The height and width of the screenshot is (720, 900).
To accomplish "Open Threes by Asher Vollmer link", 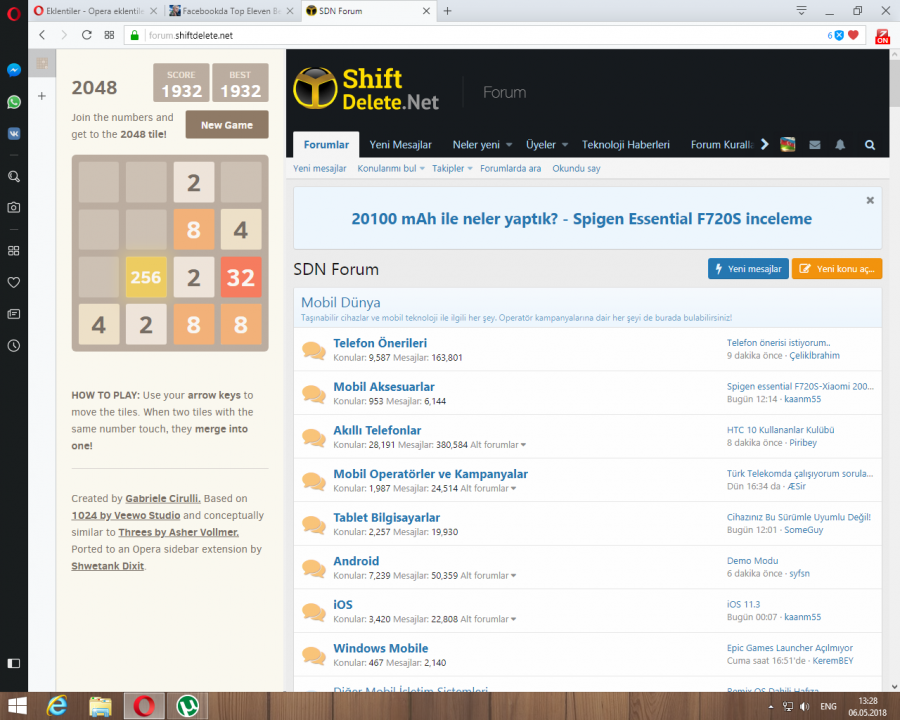I will pos(179,532).
